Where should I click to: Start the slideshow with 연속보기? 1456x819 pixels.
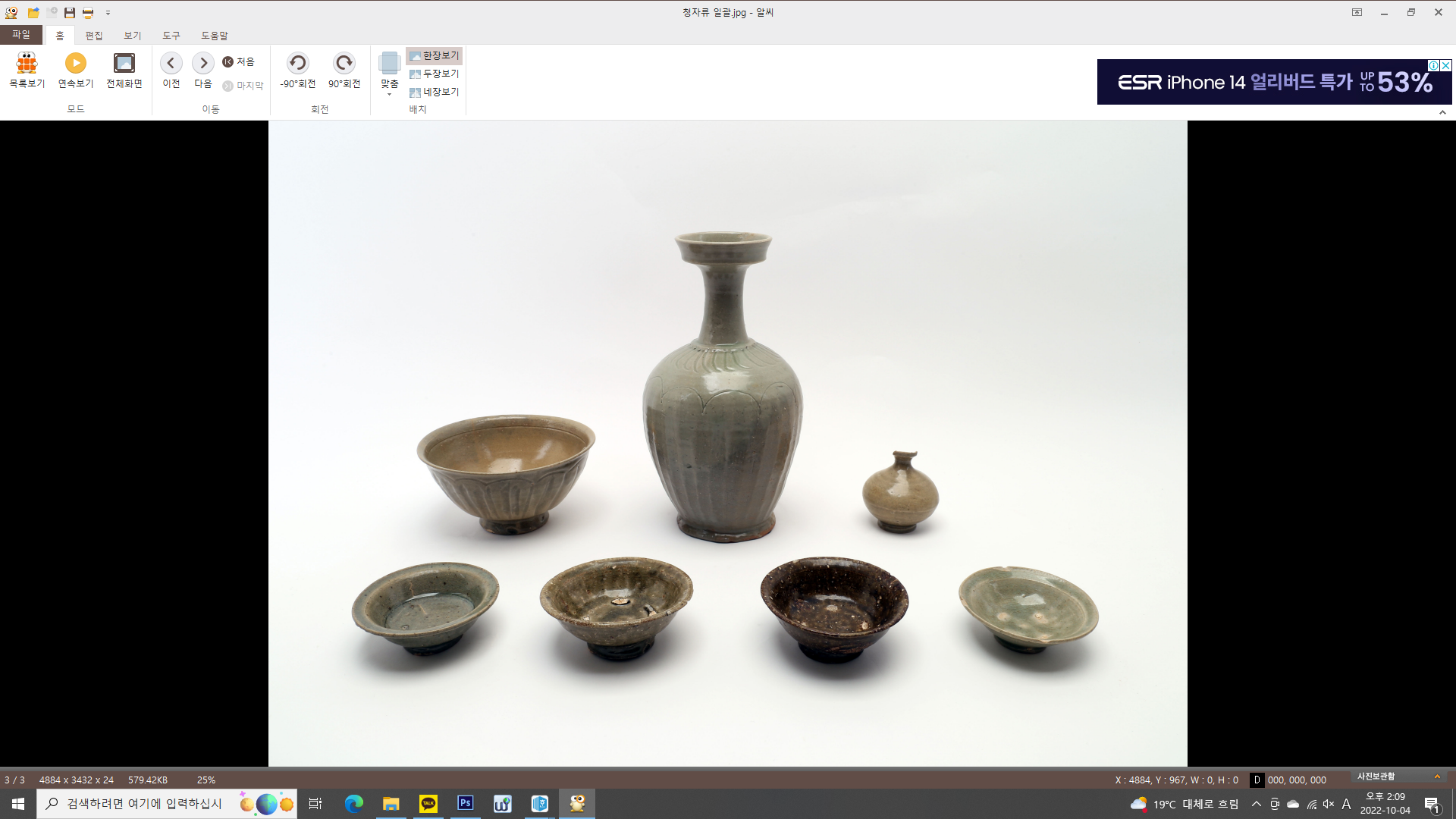(x=75, y=70)
